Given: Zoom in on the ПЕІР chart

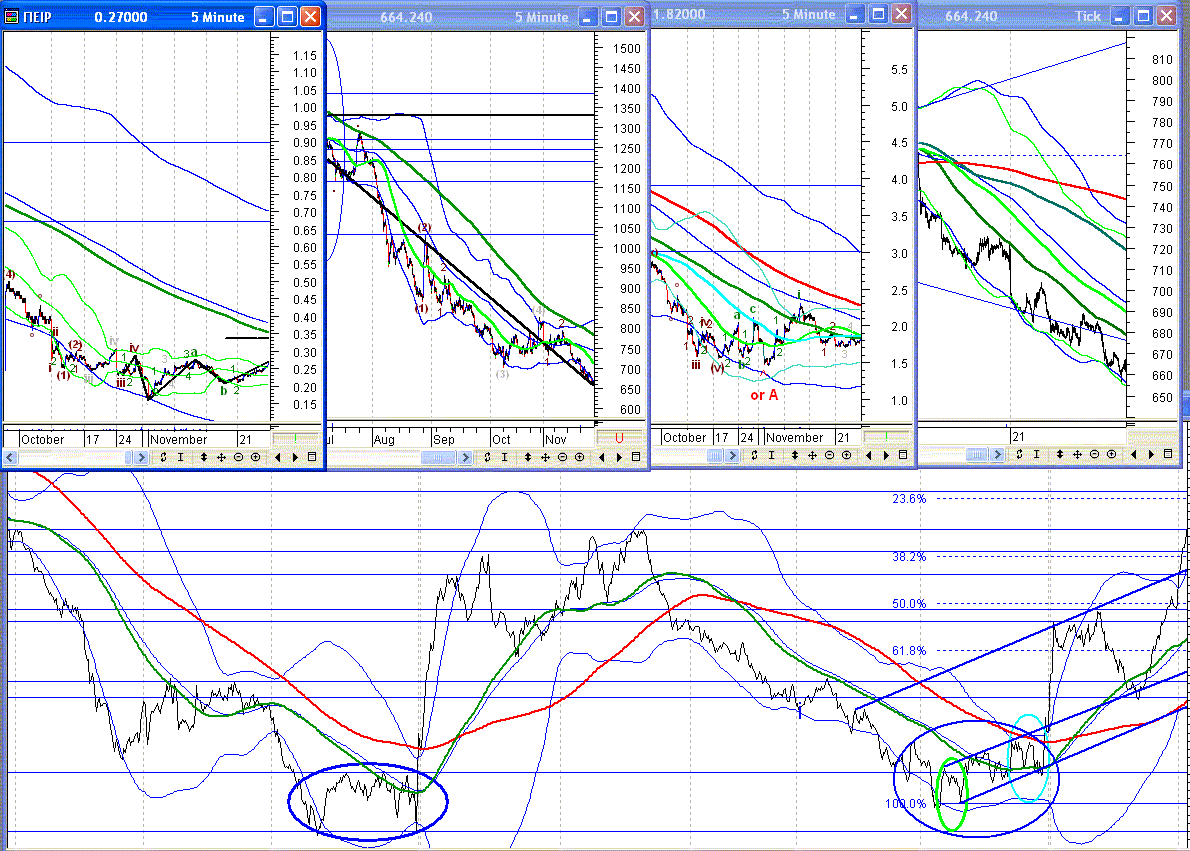Looking at the screenshot, I should pos(256,457).
